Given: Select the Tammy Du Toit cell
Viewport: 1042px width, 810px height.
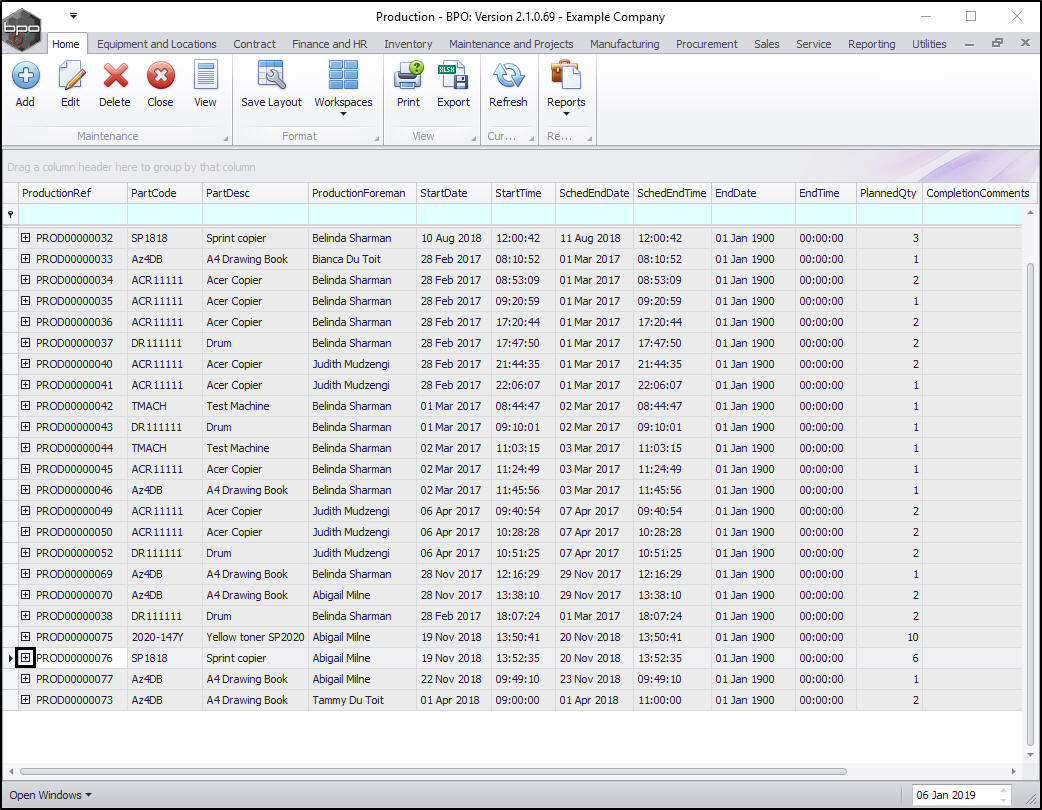Looking at the screenshot, I should [x=362, y=700].
